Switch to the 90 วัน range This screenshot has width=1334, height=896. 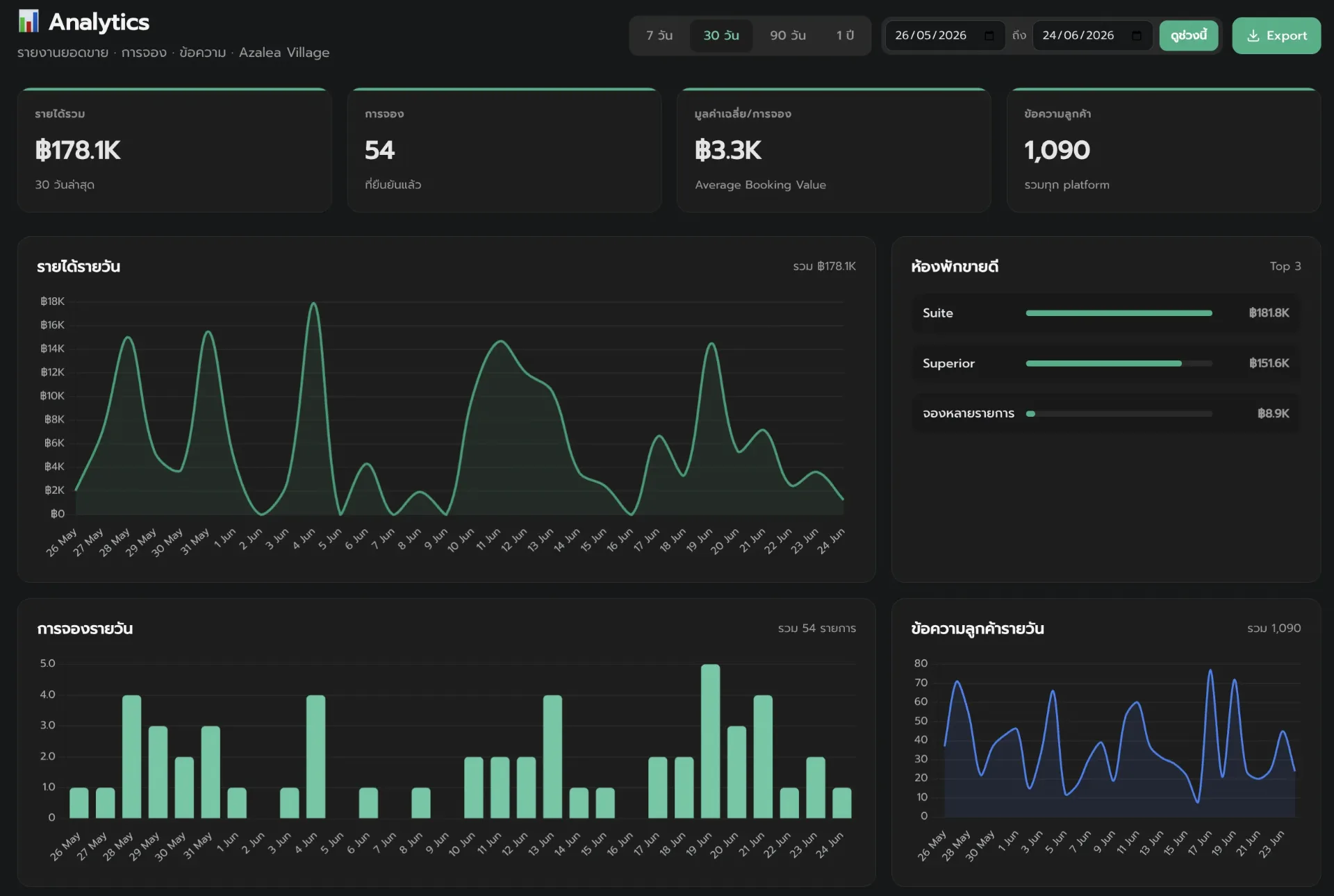point(788,35)
